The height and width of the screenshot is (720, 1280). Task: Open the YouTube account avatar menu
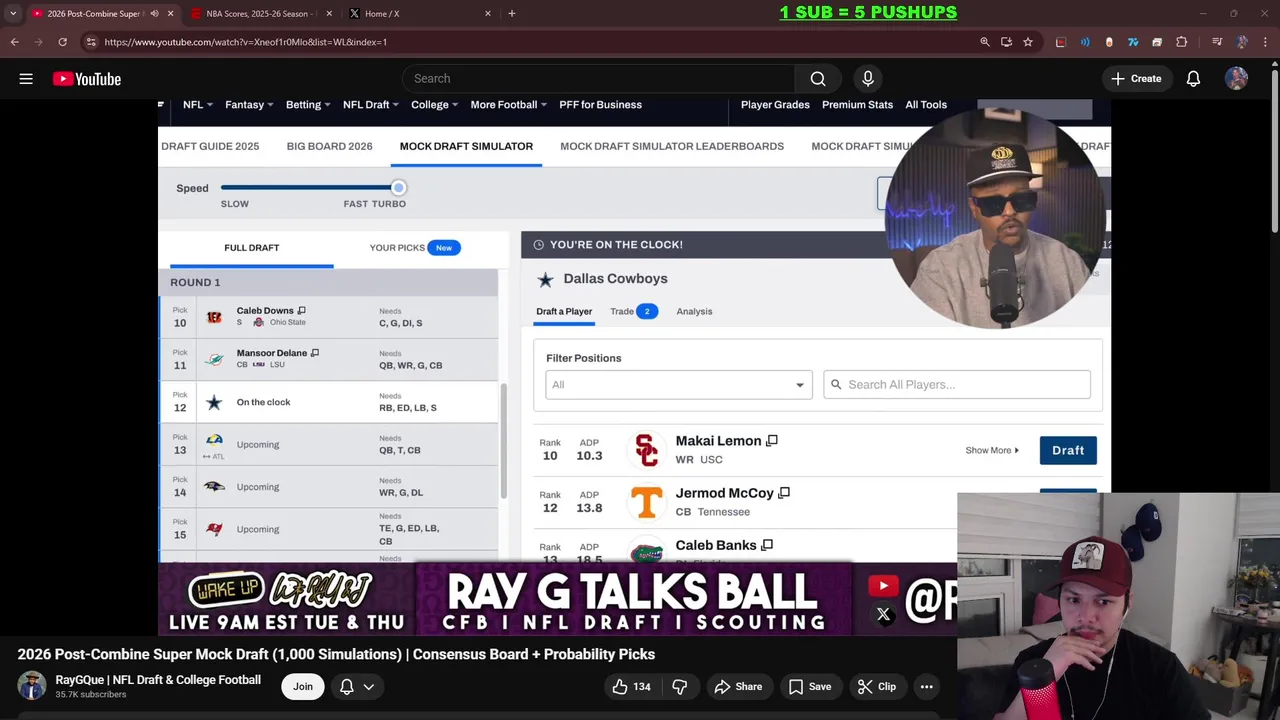(x=1237, y=79)
